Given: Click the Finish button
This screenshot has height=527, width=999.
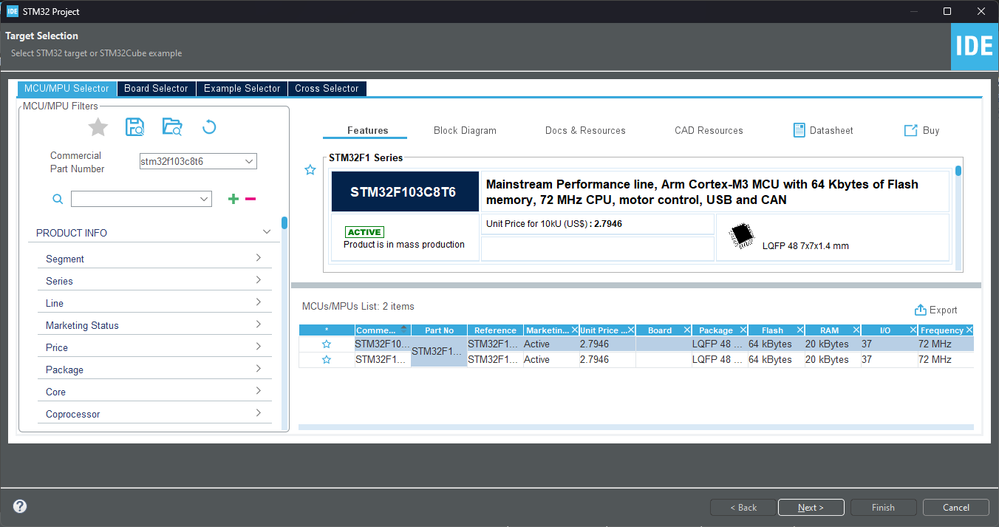Looking at the screenshot, I should [x=883, y=507].
